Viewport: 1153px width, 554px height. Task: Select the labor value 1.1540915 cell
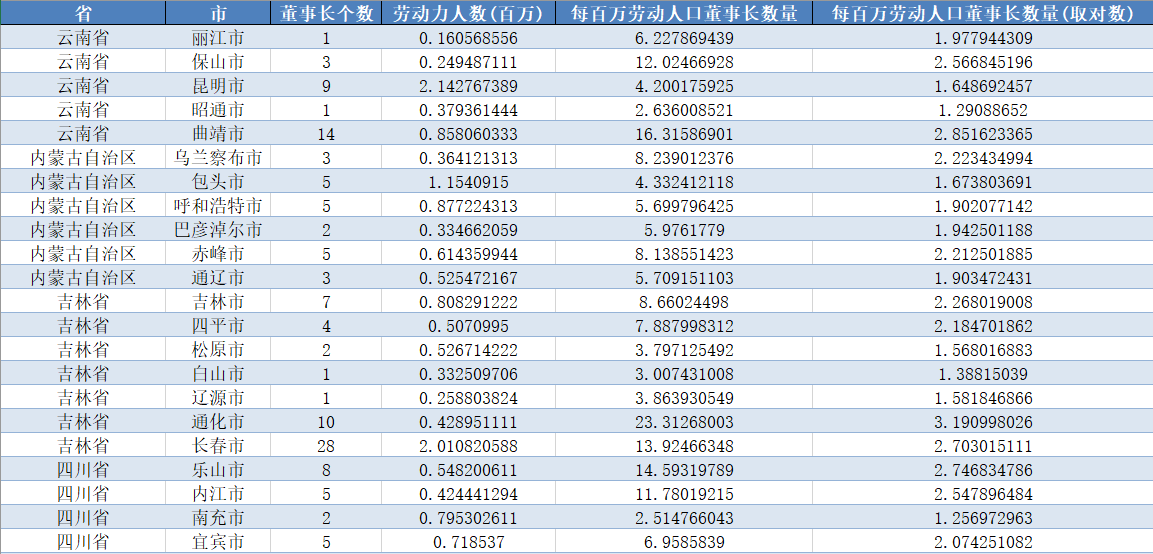pyautogui.click(x=468, y=182)
